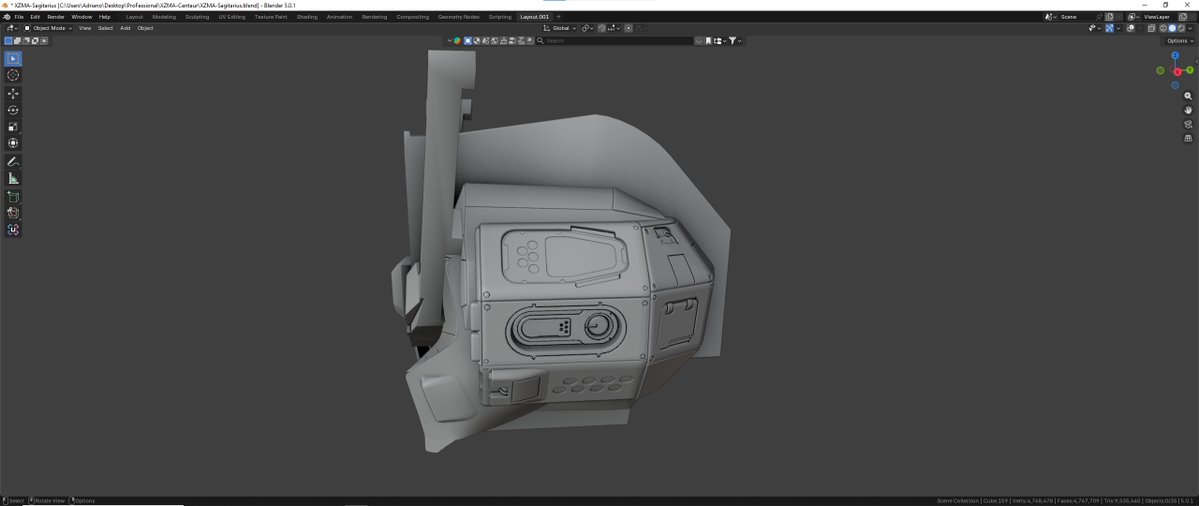Screen dimensions: 1199x506
Task: Open the viewport Object menu
Action: [x=145, y=28]
